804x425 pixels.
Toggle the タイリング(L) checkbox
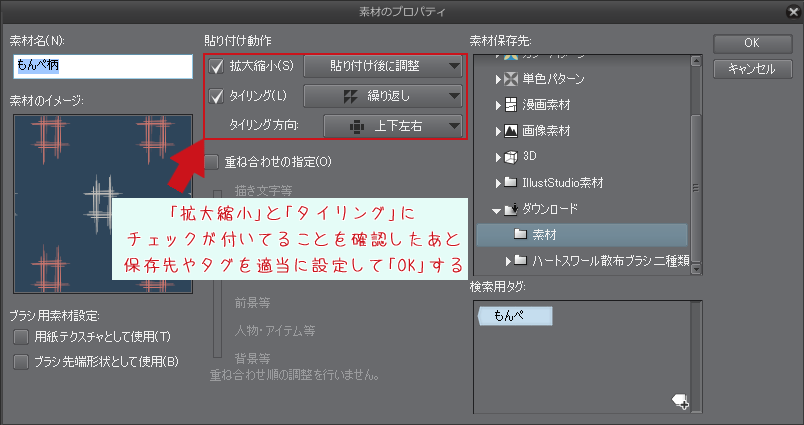point(217,96)
